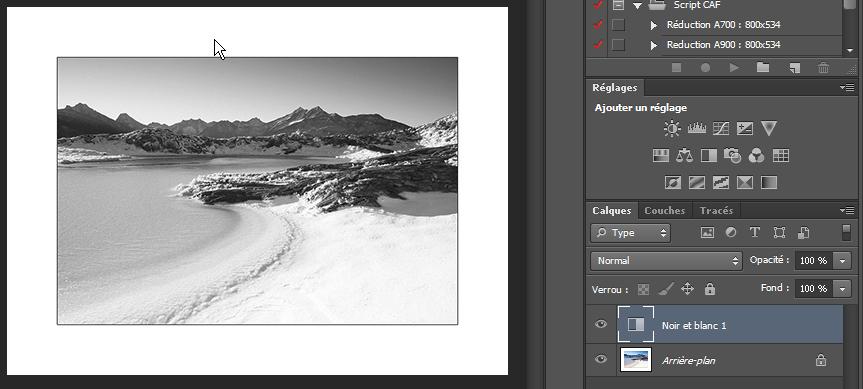Delete the selected action with trash icon

(823, 68)
